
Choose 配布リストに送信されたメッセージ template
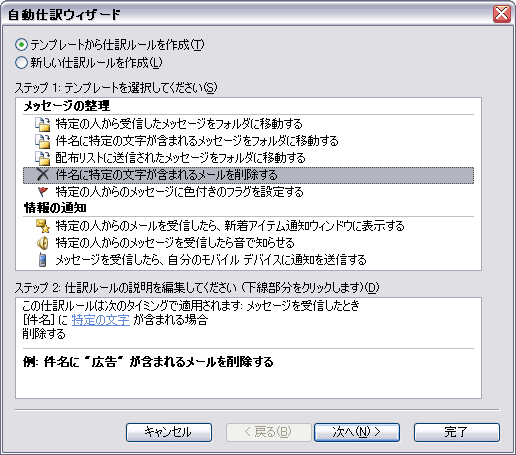pyautogui.click(x=180, y=158)
